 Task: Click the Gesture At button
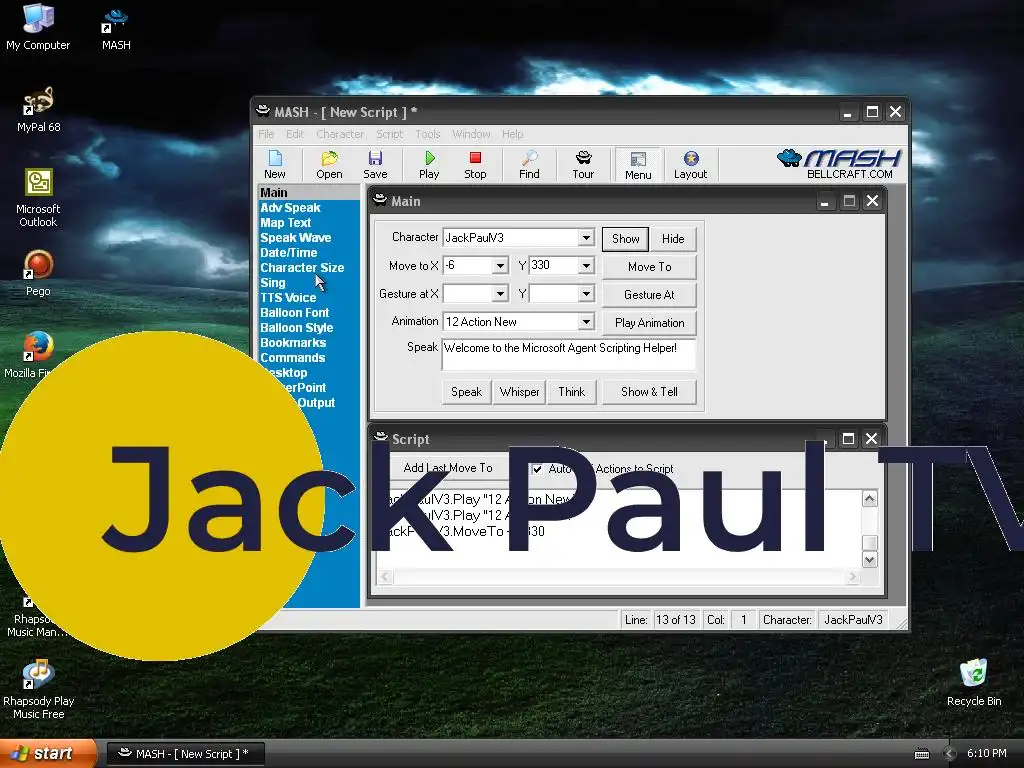(649, 295)
